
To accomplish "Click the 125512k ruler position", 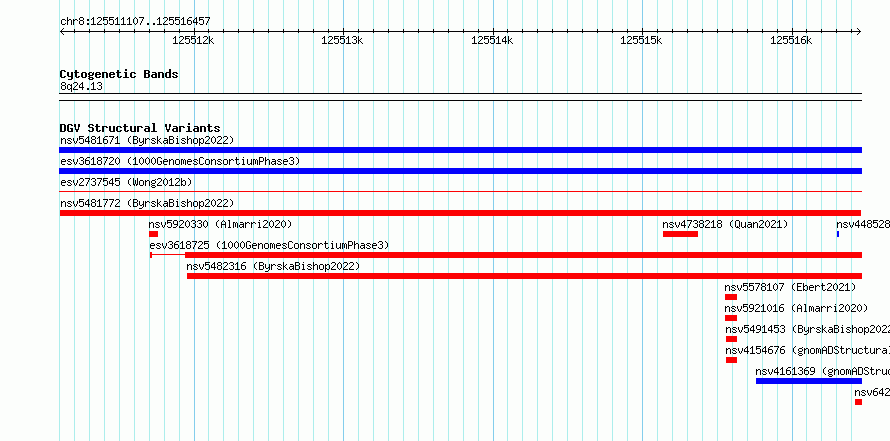I will [x=193, y=40].
